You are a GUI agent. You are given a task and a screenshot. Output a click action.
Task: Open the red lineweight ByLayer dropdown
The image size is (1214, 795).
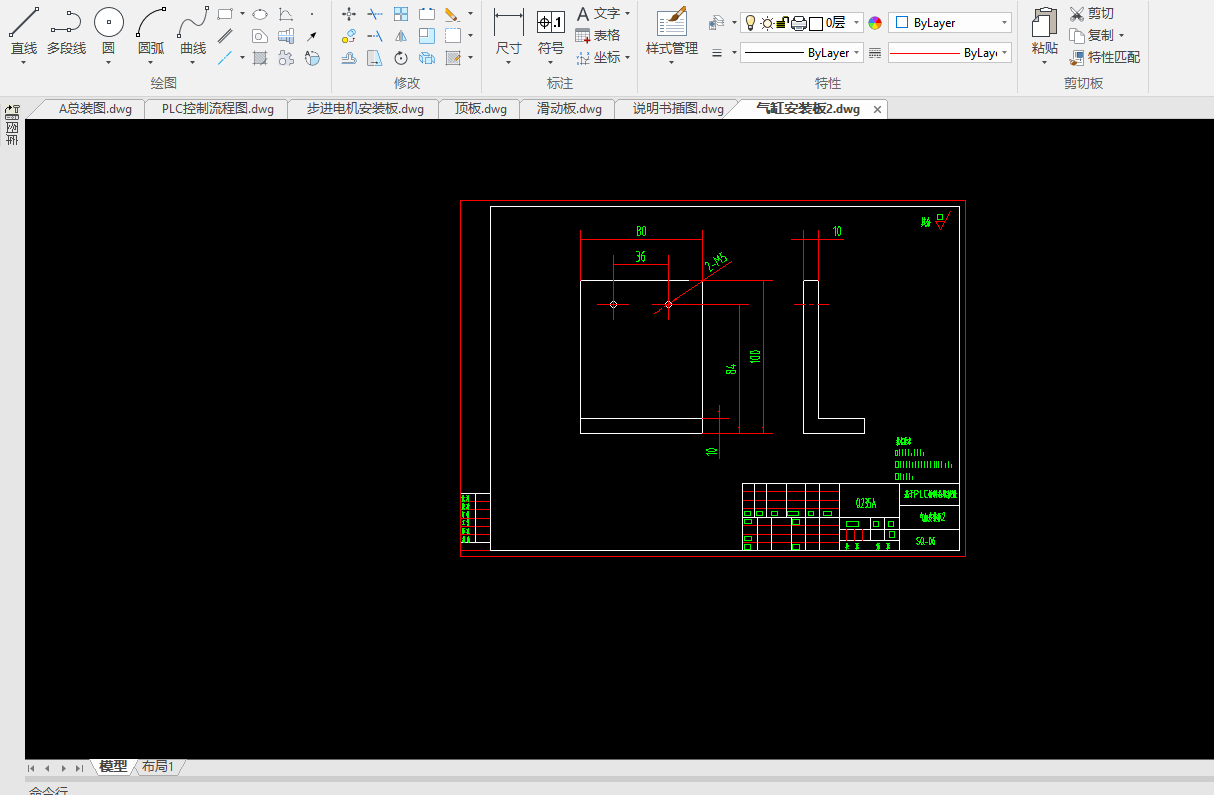(x=950, y=53)
